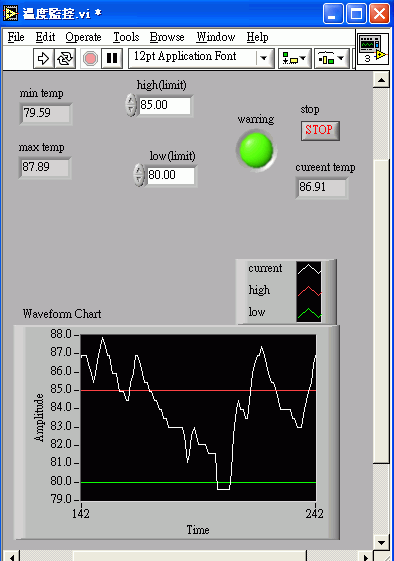Click the red STOP button

pos(320,130)
